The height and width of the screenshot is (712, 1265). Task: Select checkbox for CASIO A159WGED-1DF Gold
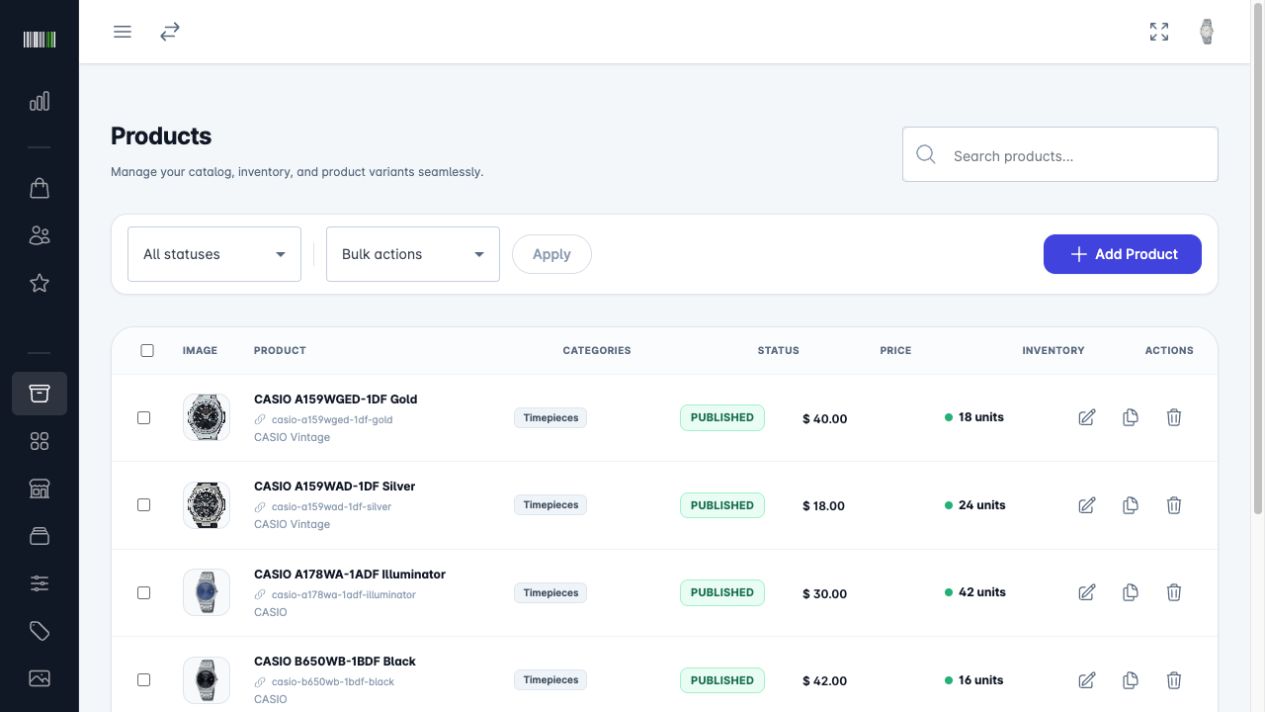tap(144, 417)
